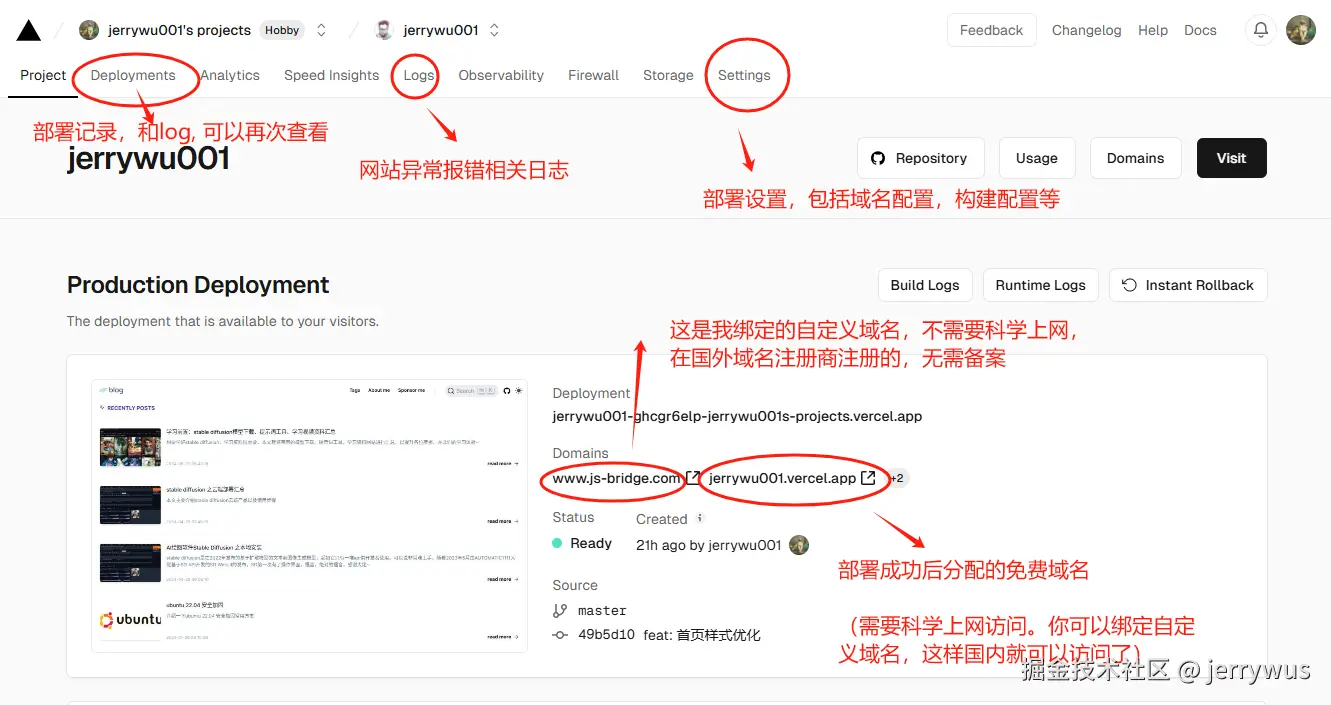Screen dimensions: 1331x705
Task: Click the black Visit button
Action: pyautogui.click(x=1231, y=158)
